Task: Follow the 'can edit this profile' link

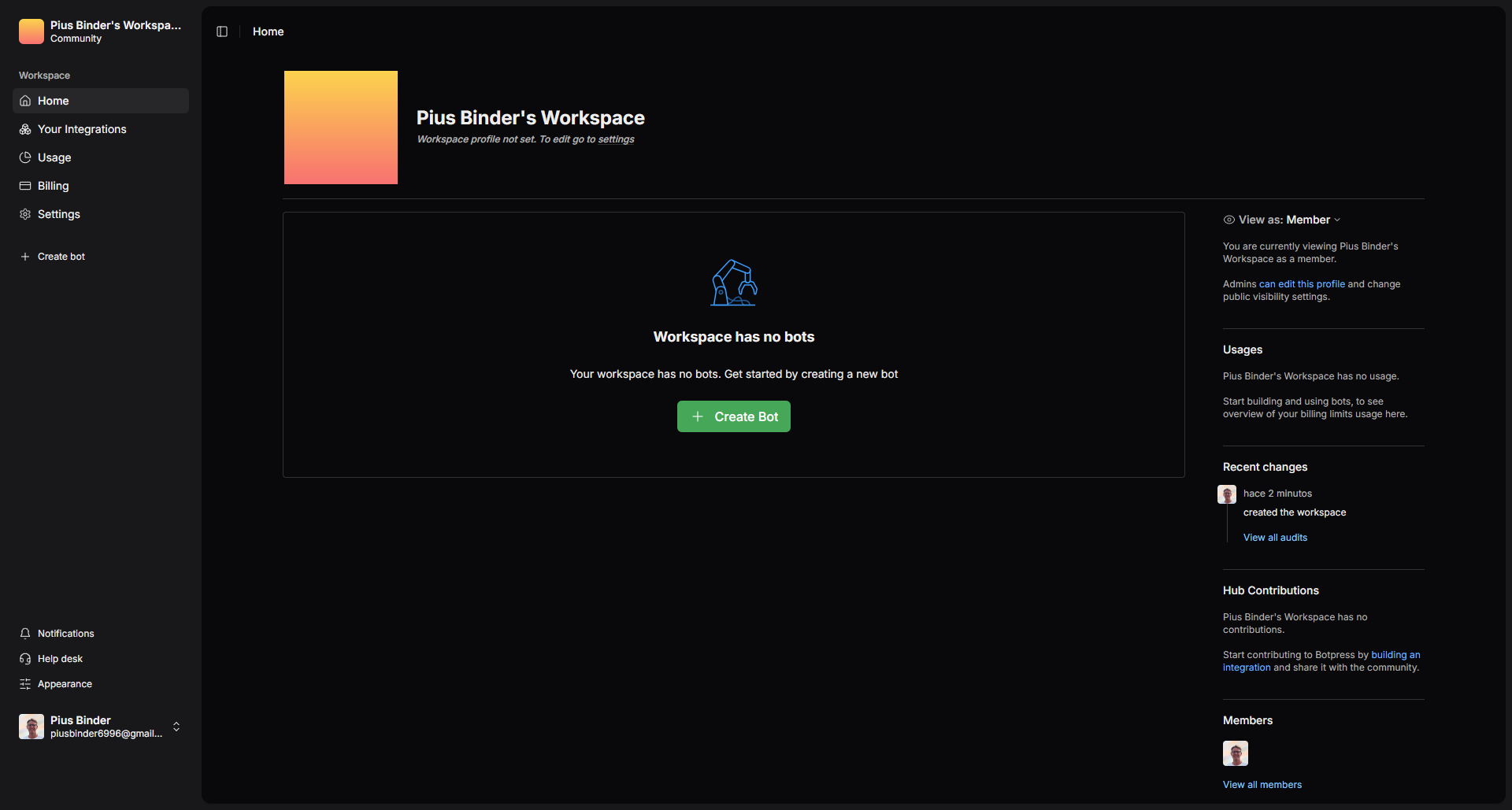Action: coord(1302,284)
